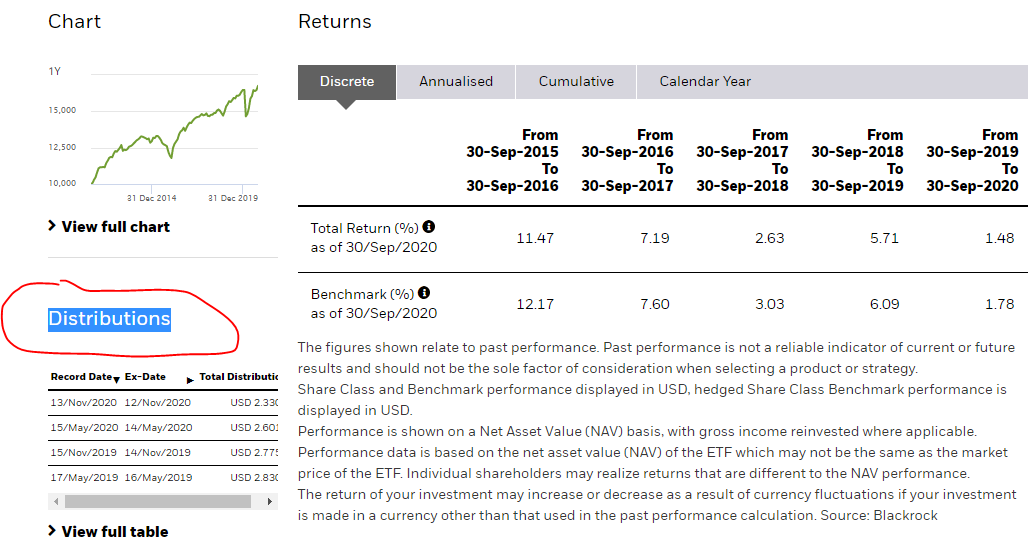1034x545 pixels.
Task: Open Total Return info icon
Action: tap(429, 227)
